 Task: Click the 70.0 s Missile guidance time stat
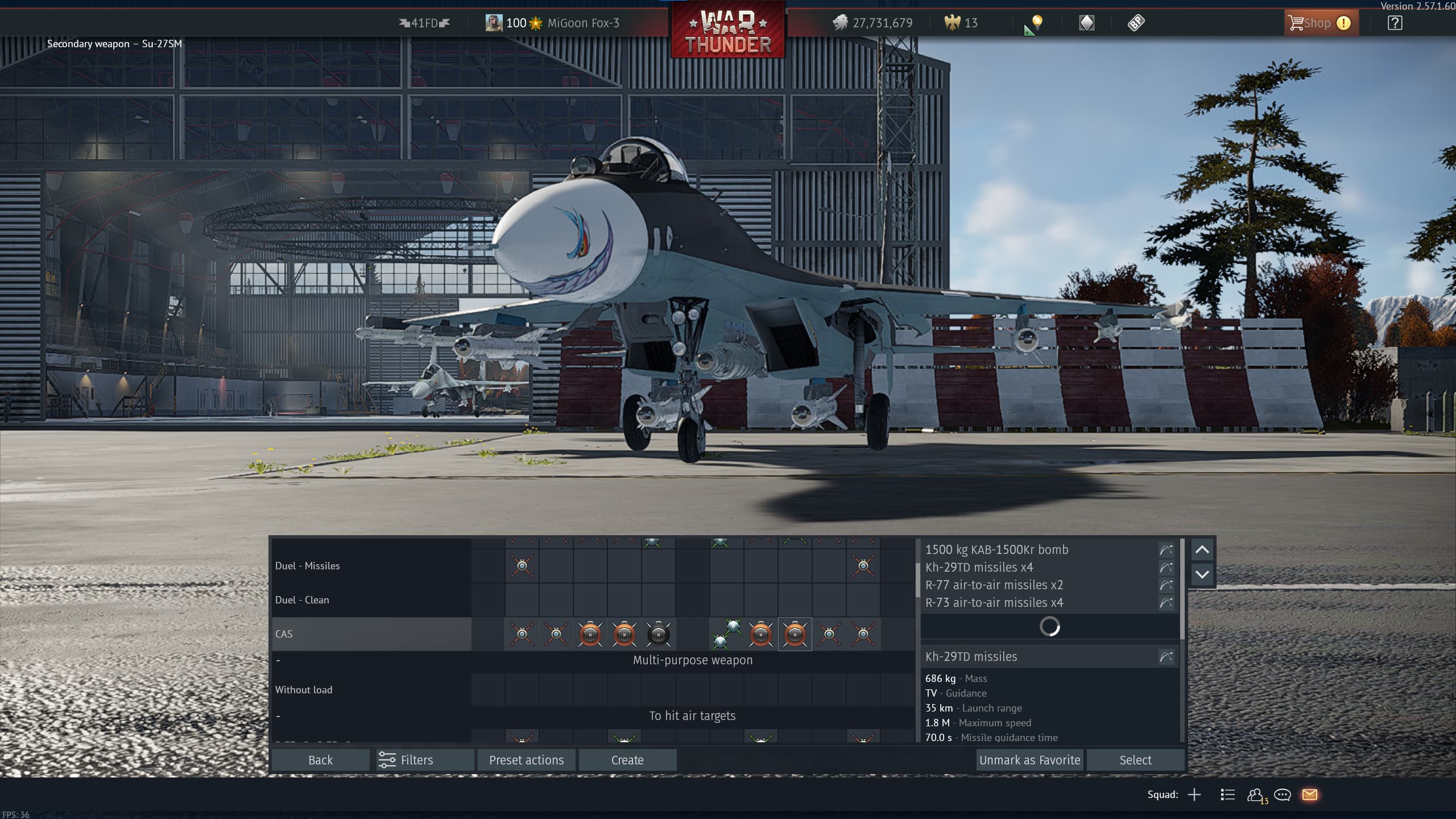pyautogui.click(x=991, y=738)
